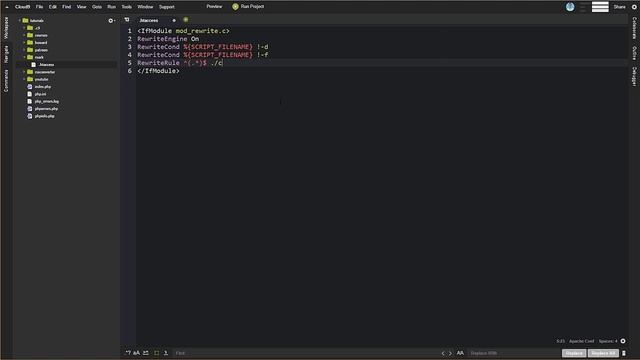This screenshot has width=640, height=360.
Task: Go to previous search match arrow
Action: coord(443,353)
